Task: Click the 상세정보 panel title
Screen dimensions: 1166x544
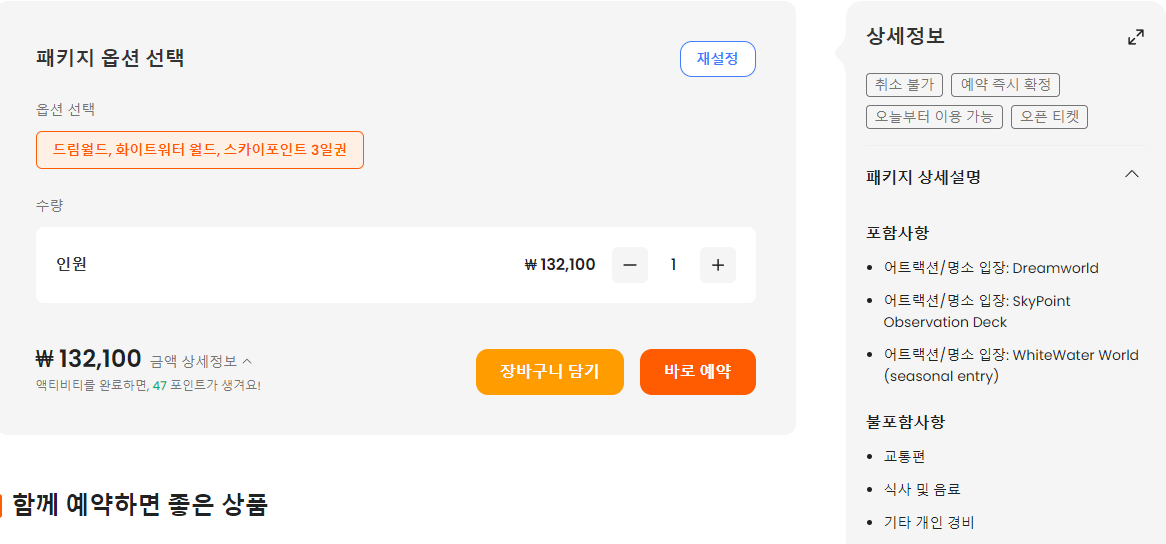Action: (906, 36)
